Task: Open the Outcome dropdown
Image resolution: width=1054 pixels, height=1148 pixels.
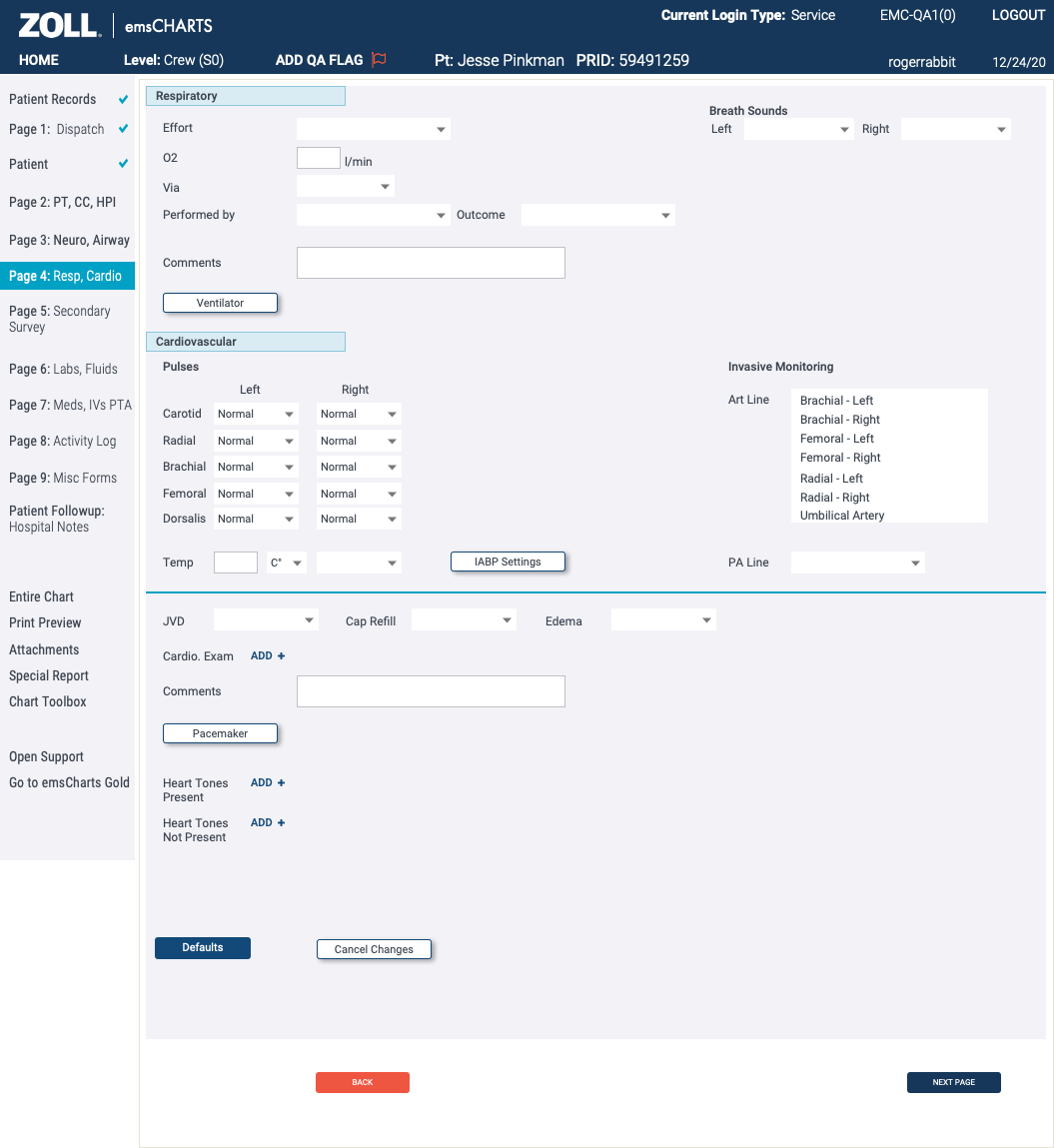Action: pyautogui.click(x=598, y=215)
